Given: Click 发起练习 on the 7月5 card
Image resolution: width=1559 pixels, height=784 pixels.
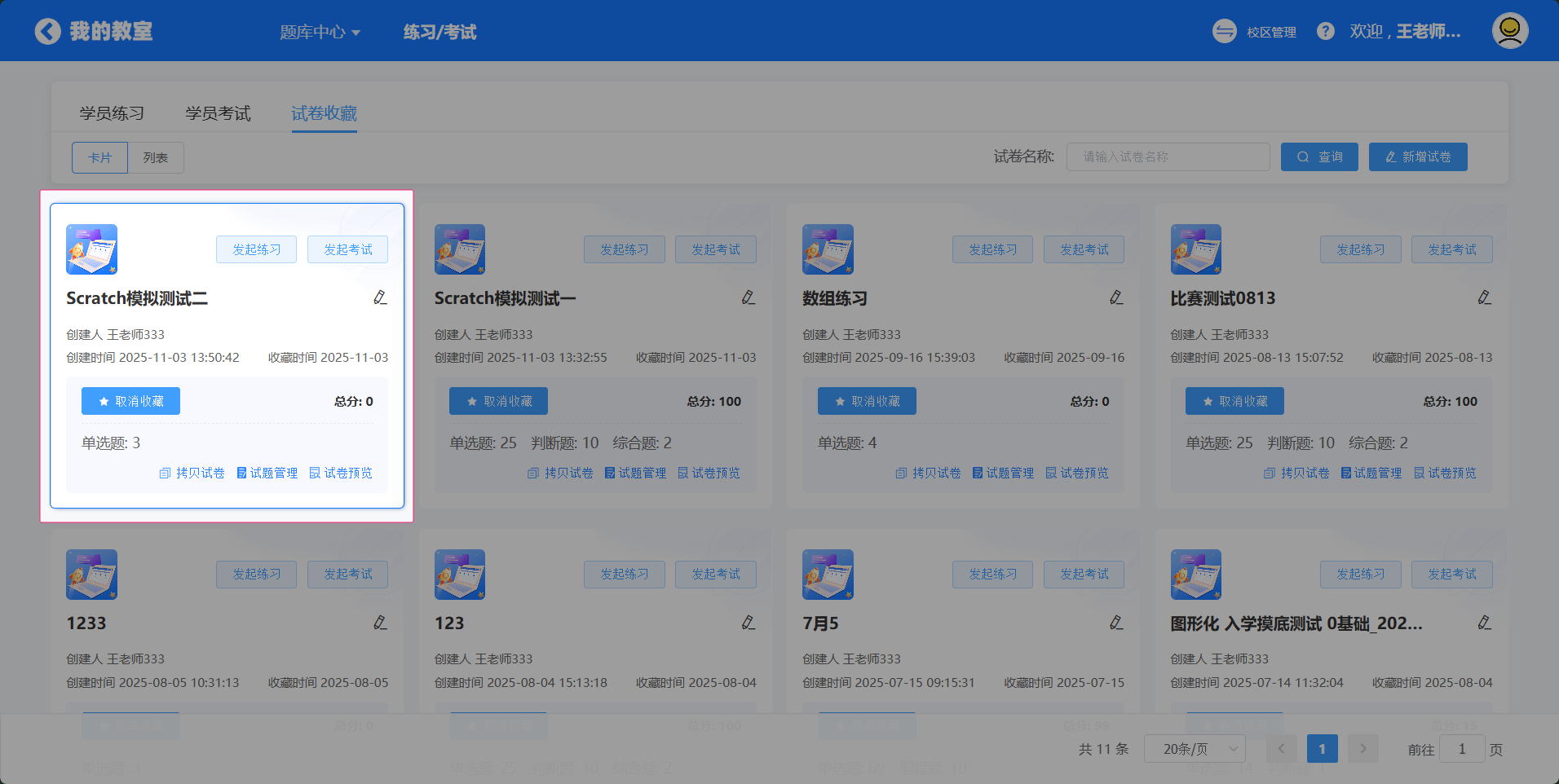Looking at the screenshot, I should (993, 575).
